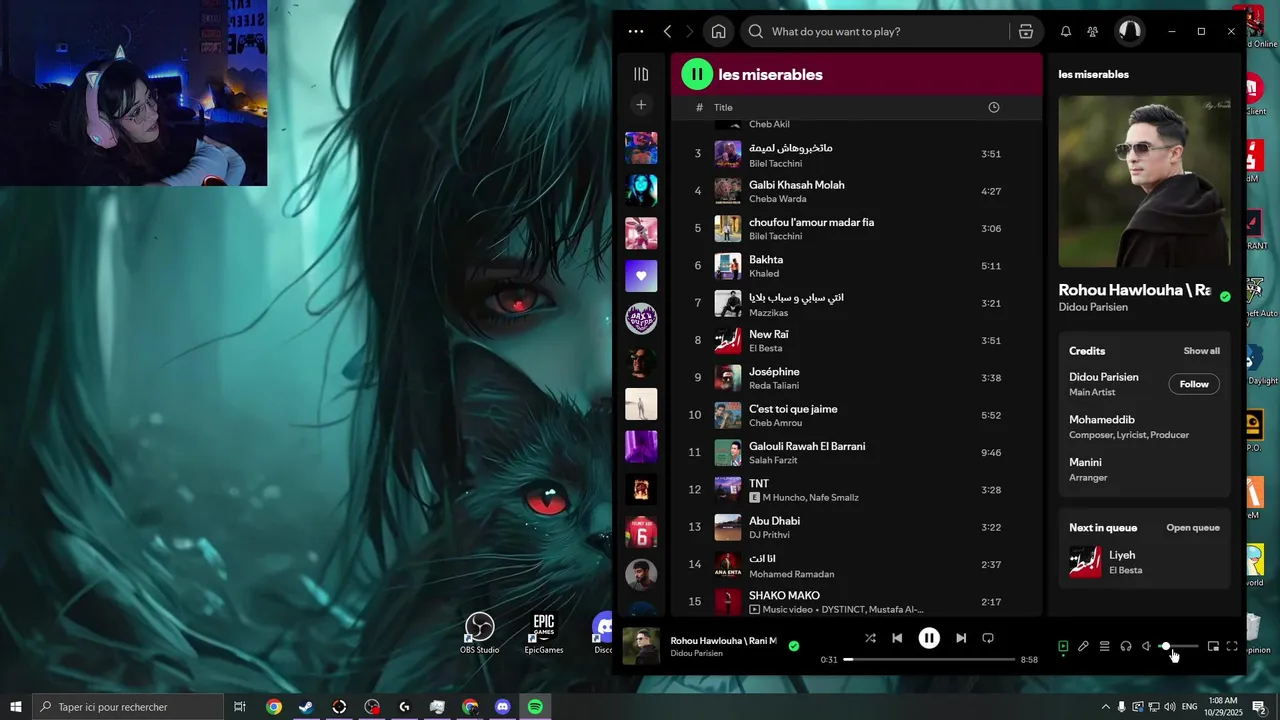
Task: Sort tracks by duration clock header
Action: coord(993,107)
